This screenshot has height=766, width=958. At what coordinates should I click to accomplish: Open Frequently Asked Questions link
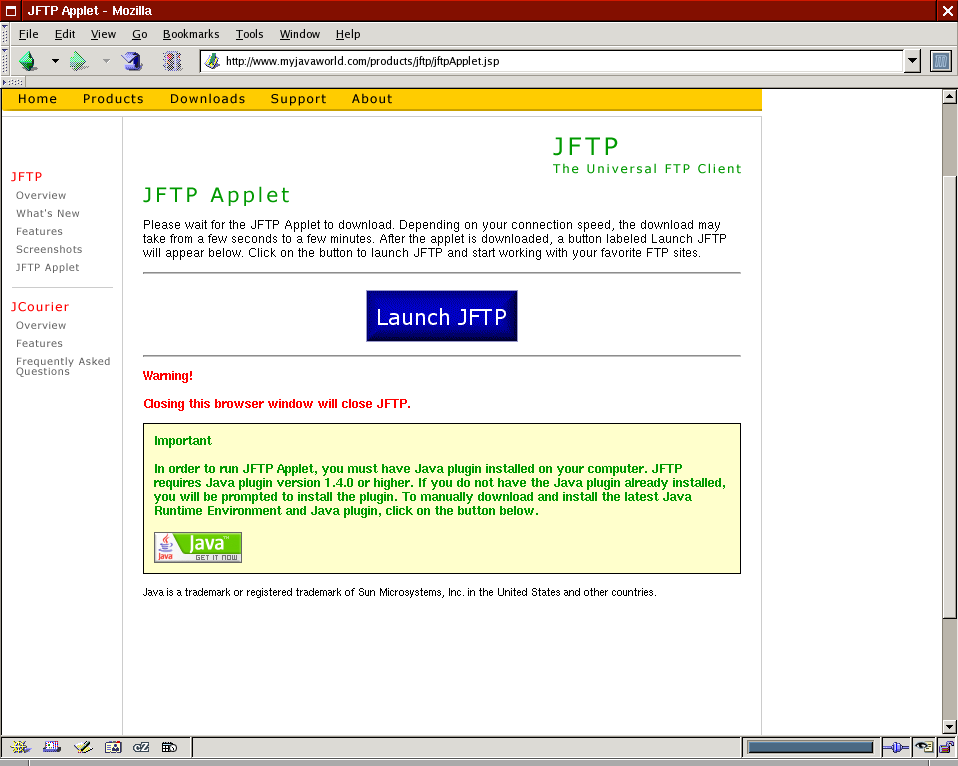(x=63, y=367)
